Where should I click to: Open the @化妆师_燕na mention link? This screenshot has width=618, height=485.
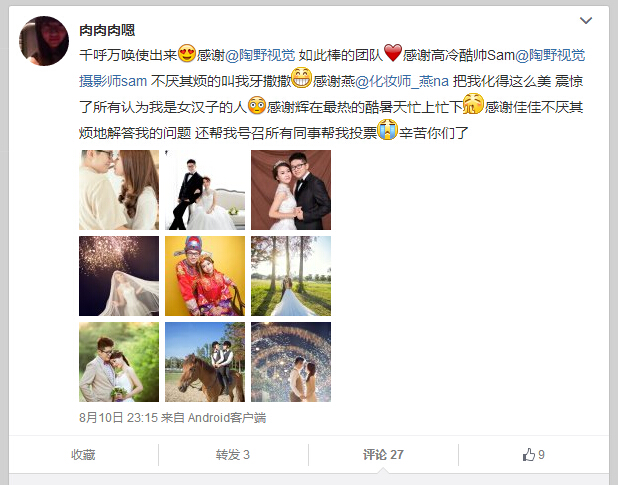coord(402,81)
